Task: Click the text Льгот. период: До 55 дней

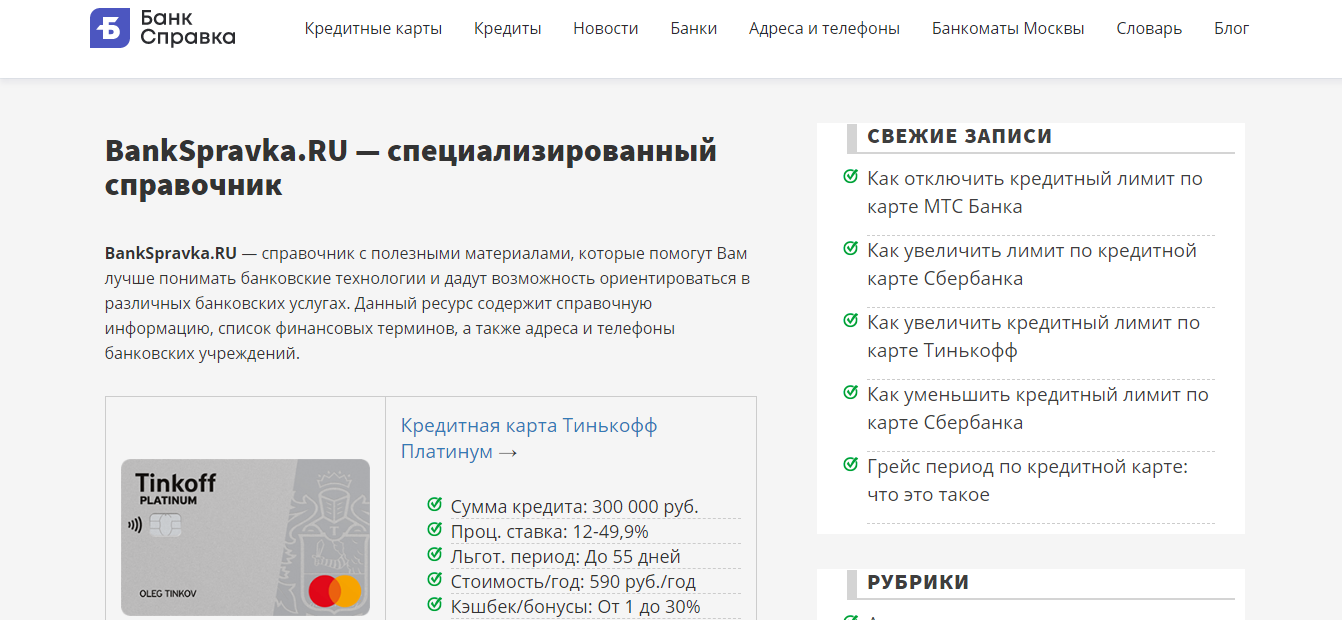Action: click(x=565, y=557)
